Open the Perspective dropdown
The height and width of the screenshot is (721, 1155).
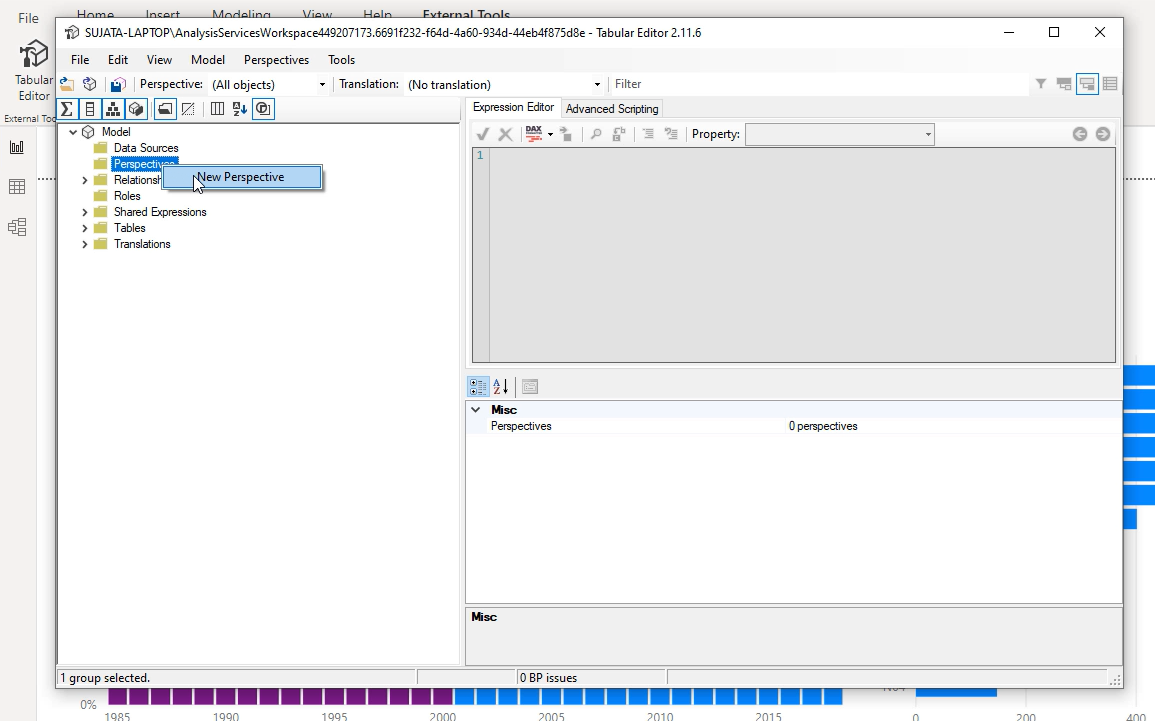point(321,85)
